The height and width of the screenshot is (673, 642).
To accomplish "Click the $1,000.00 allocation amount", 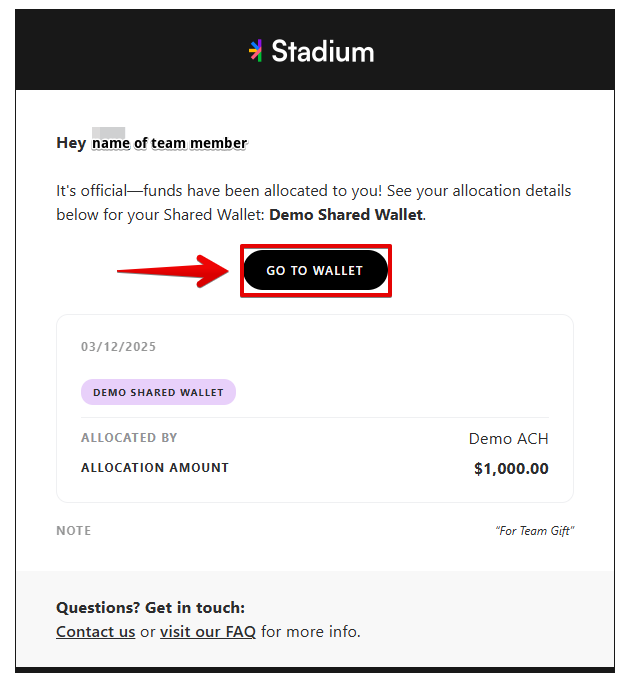I will [511, 468].
